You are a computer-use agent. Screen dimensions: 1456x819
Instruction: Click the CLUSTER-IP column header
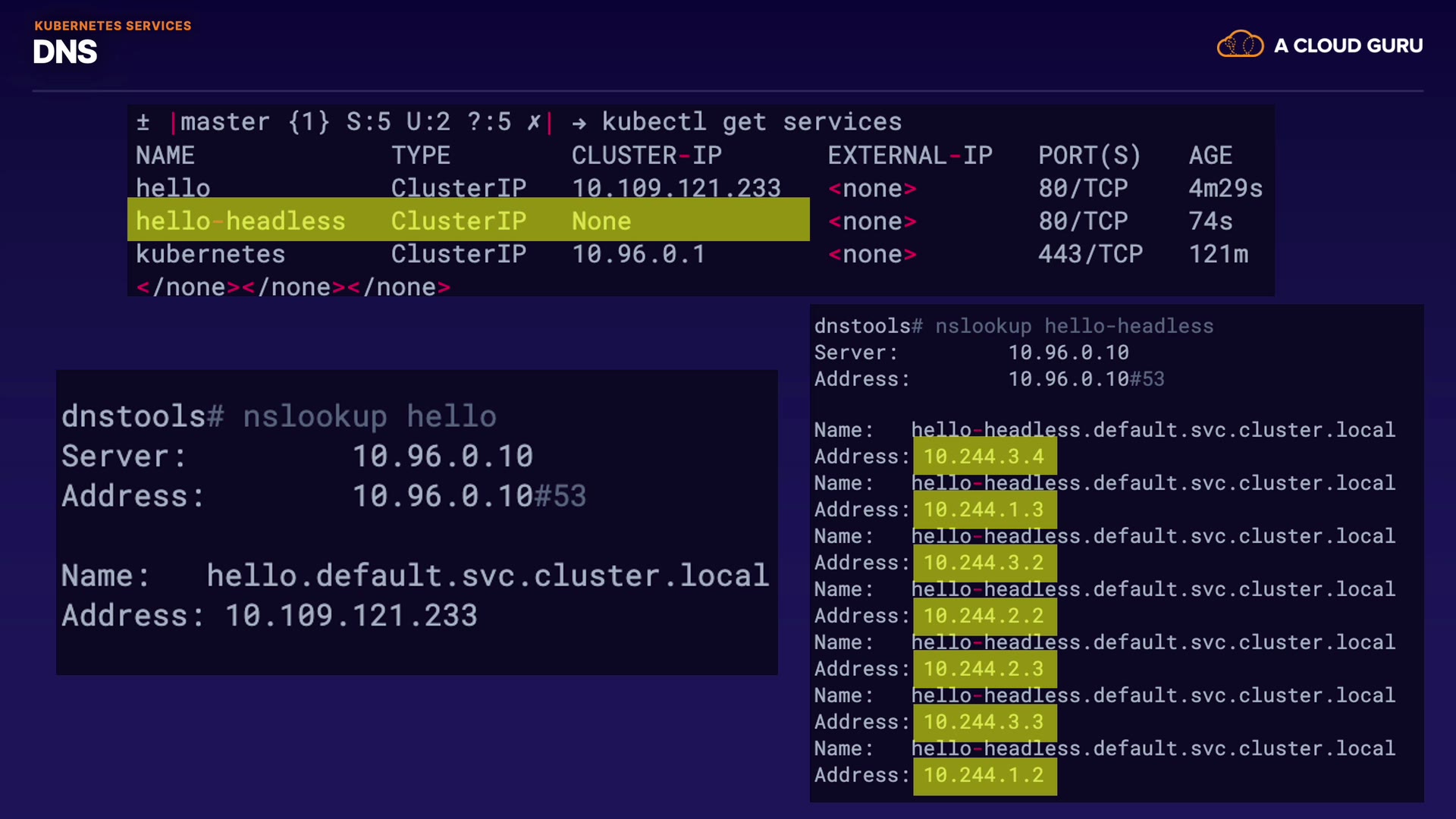click(x=646, y=155)
